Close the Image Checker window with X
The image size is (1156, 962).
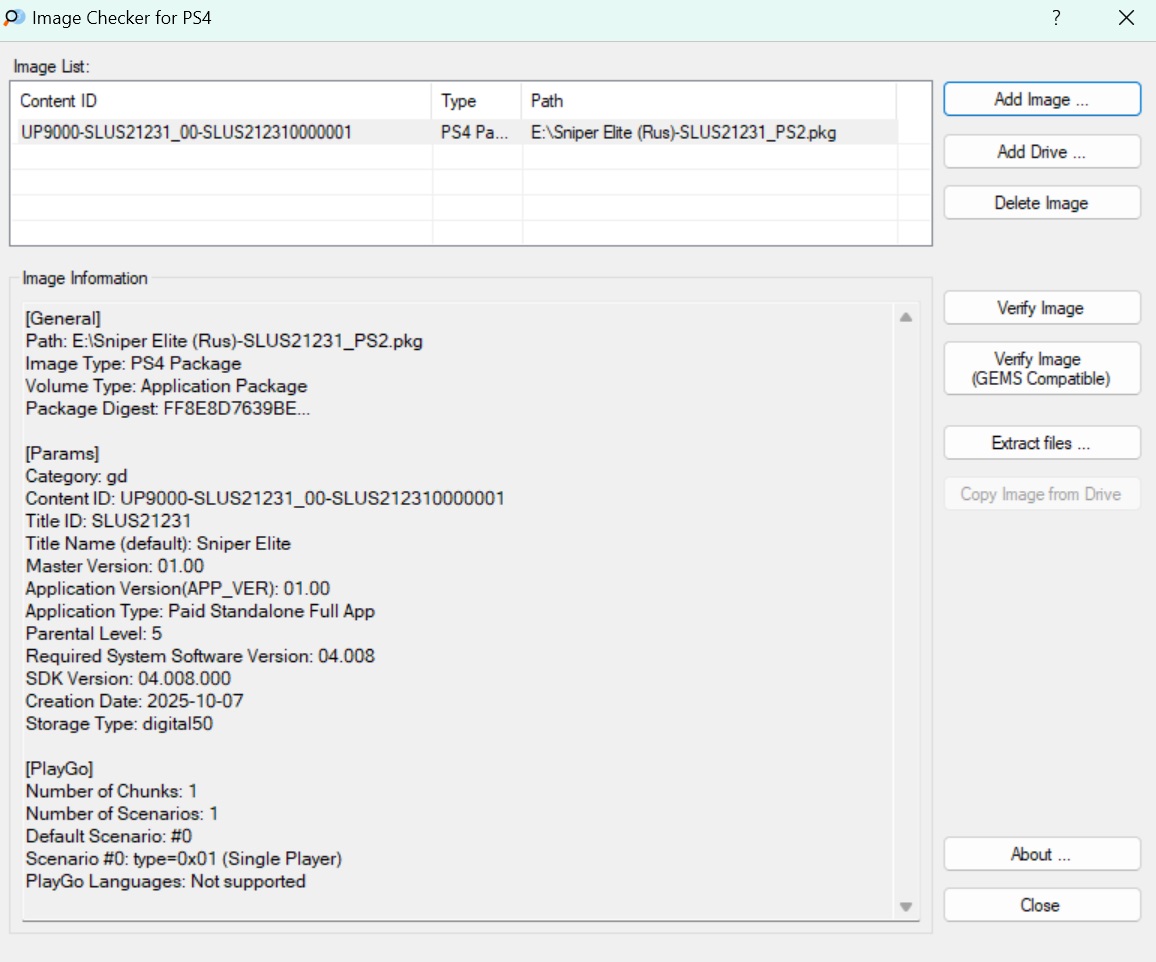point(1126,18)
